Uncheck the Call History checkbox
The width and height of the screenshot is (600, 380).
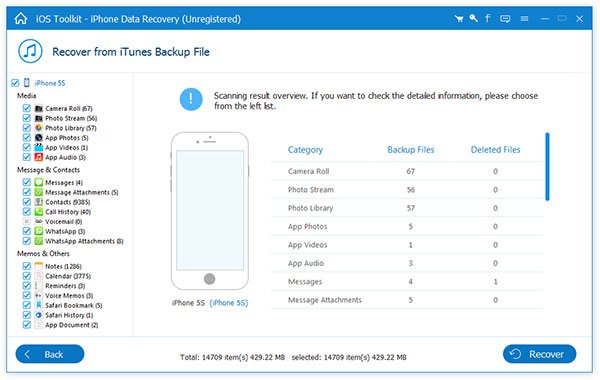26,212
